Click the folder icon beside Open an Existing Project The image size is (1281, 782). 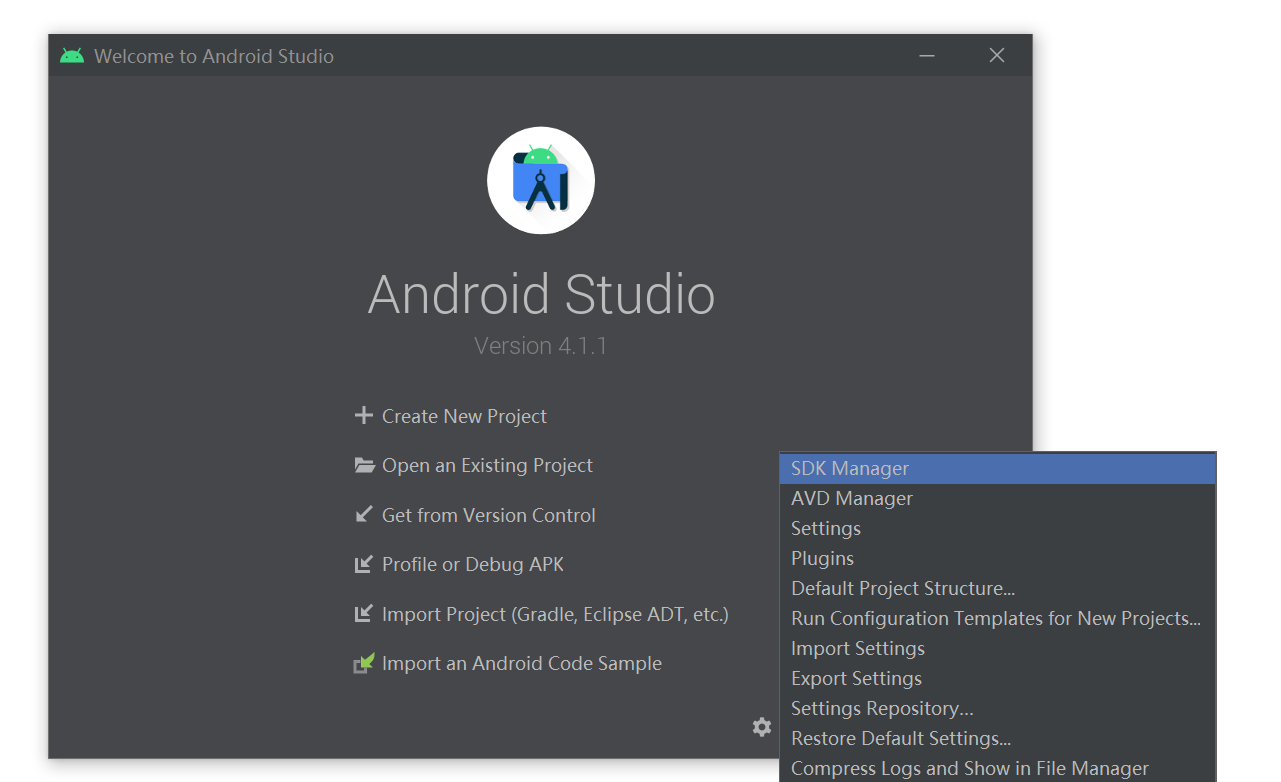[x=364, y=464]
